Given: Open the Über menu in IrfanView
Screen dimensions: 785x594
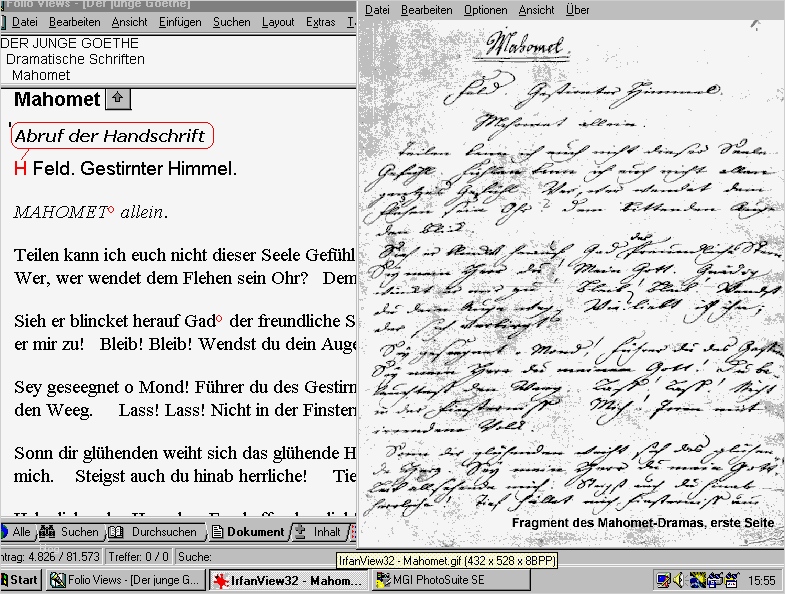Looking at the screenshot, I should [577, 10].
